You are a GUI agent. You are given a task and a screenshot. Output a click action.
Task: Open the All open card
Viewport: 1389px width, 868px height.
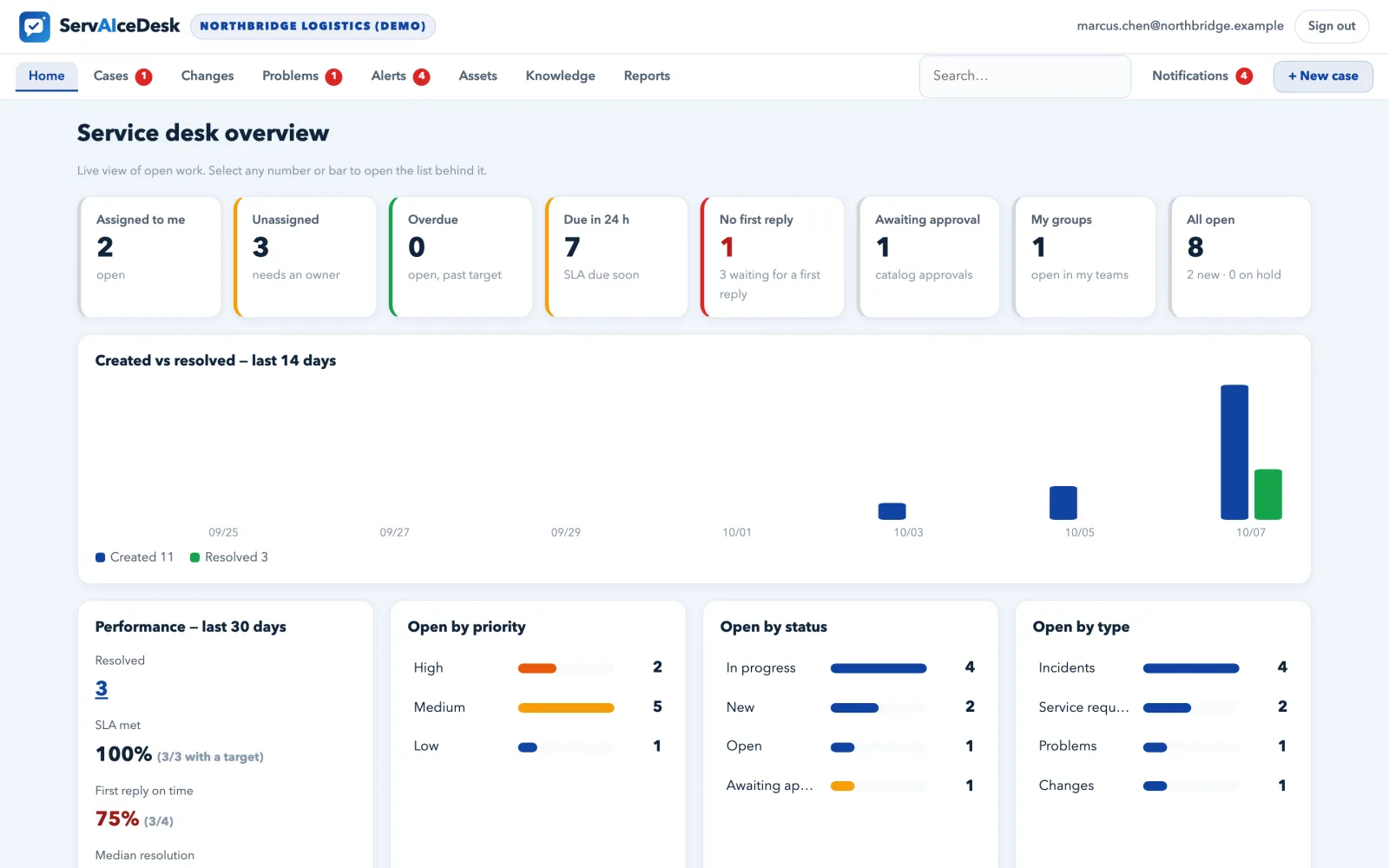click(x=1240, y=257)
